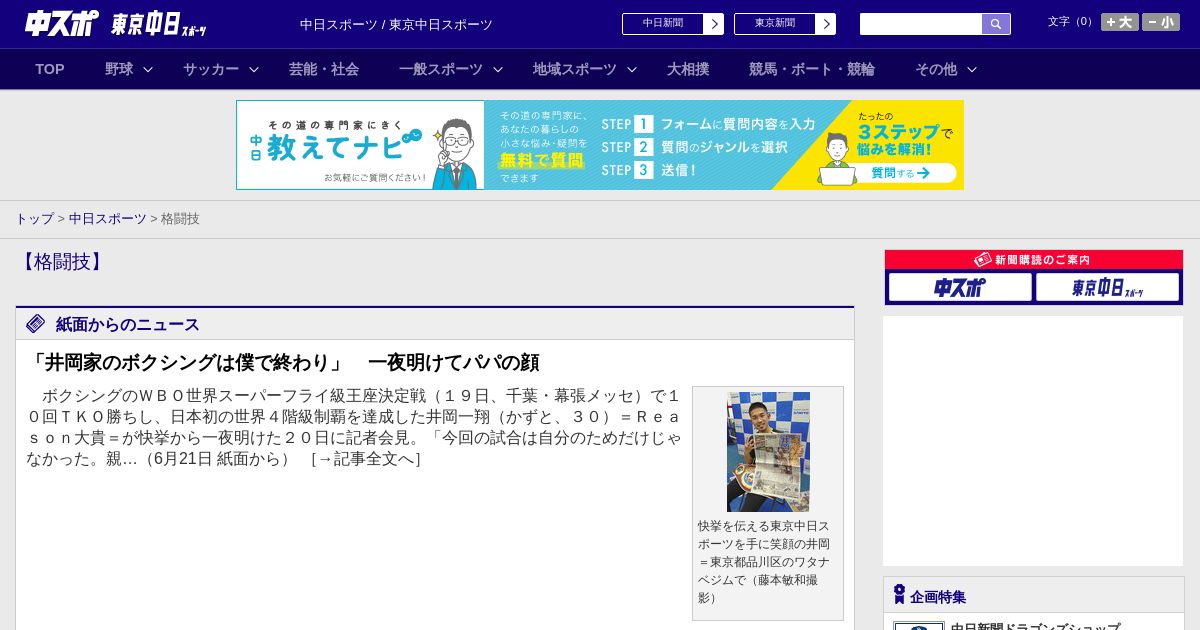The image size is (1200, 630).
Task: Expand chevron beside 野球
Action: (x=148, y=69)
